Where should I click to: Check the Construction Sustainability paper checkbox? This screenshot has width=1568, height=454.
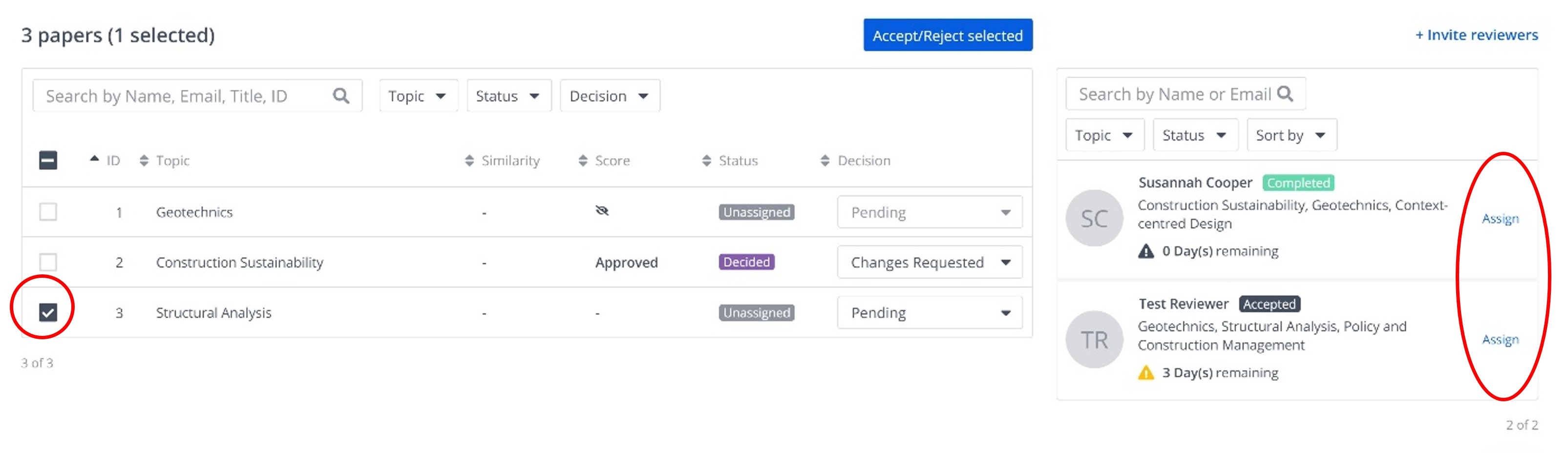(48, 262)
